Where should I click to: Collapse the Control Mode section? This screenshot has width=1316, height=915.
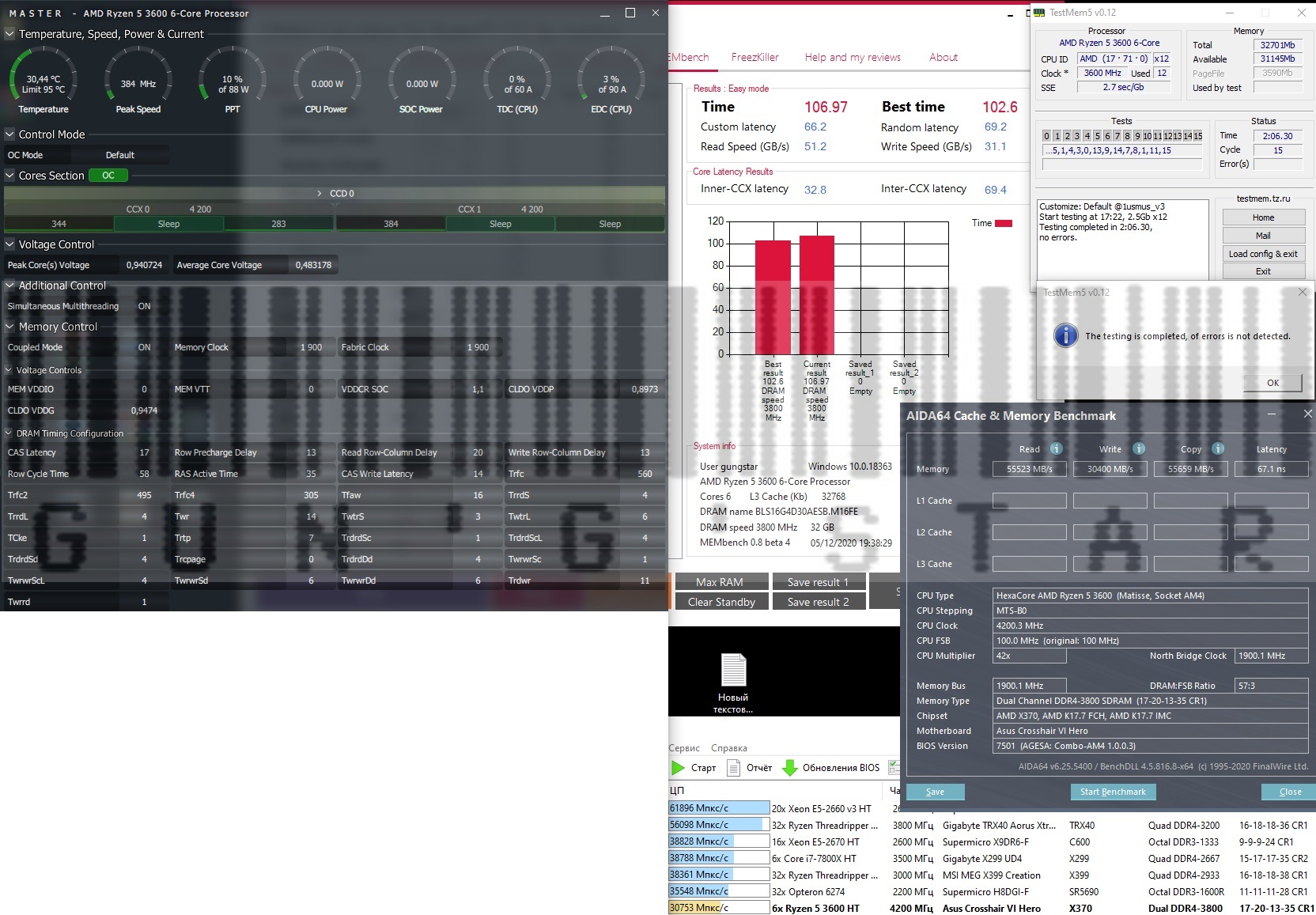9,134
